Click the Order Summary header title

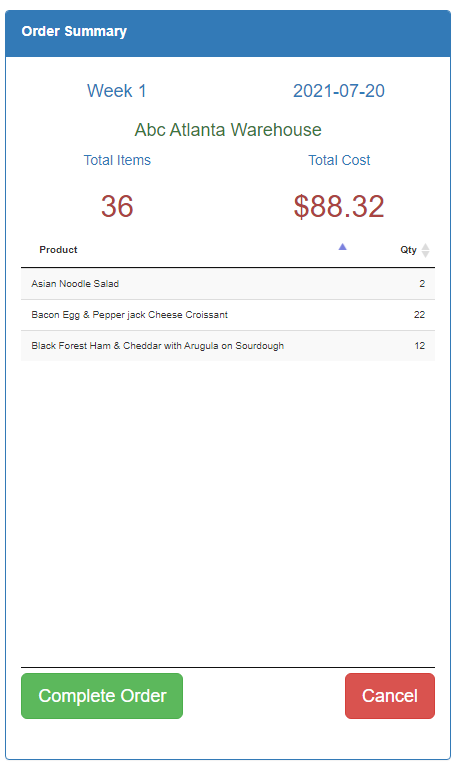coord(74,31)
